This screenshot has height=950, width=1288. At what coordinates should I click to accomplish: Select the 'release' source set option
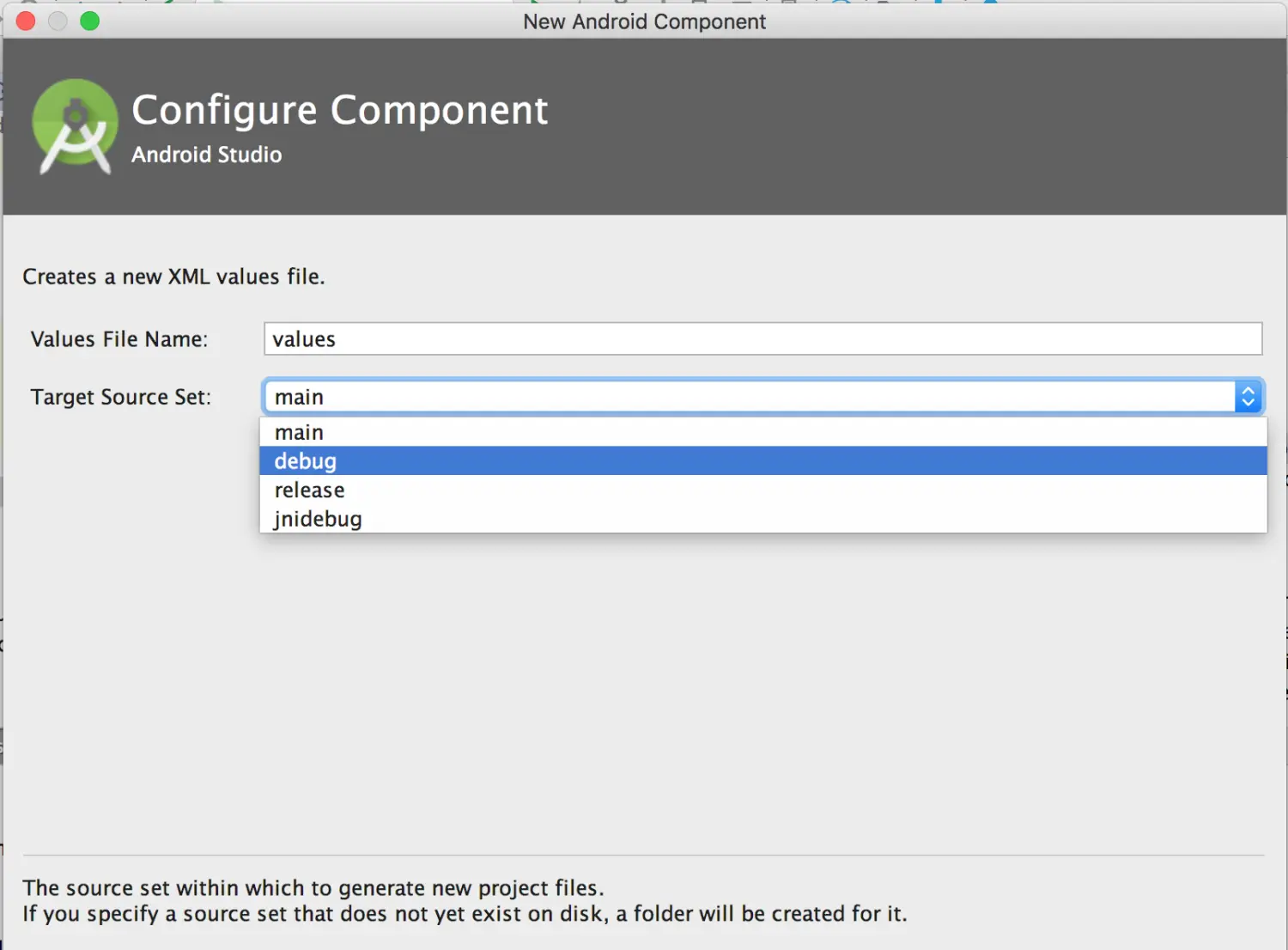tap(762, 490)
